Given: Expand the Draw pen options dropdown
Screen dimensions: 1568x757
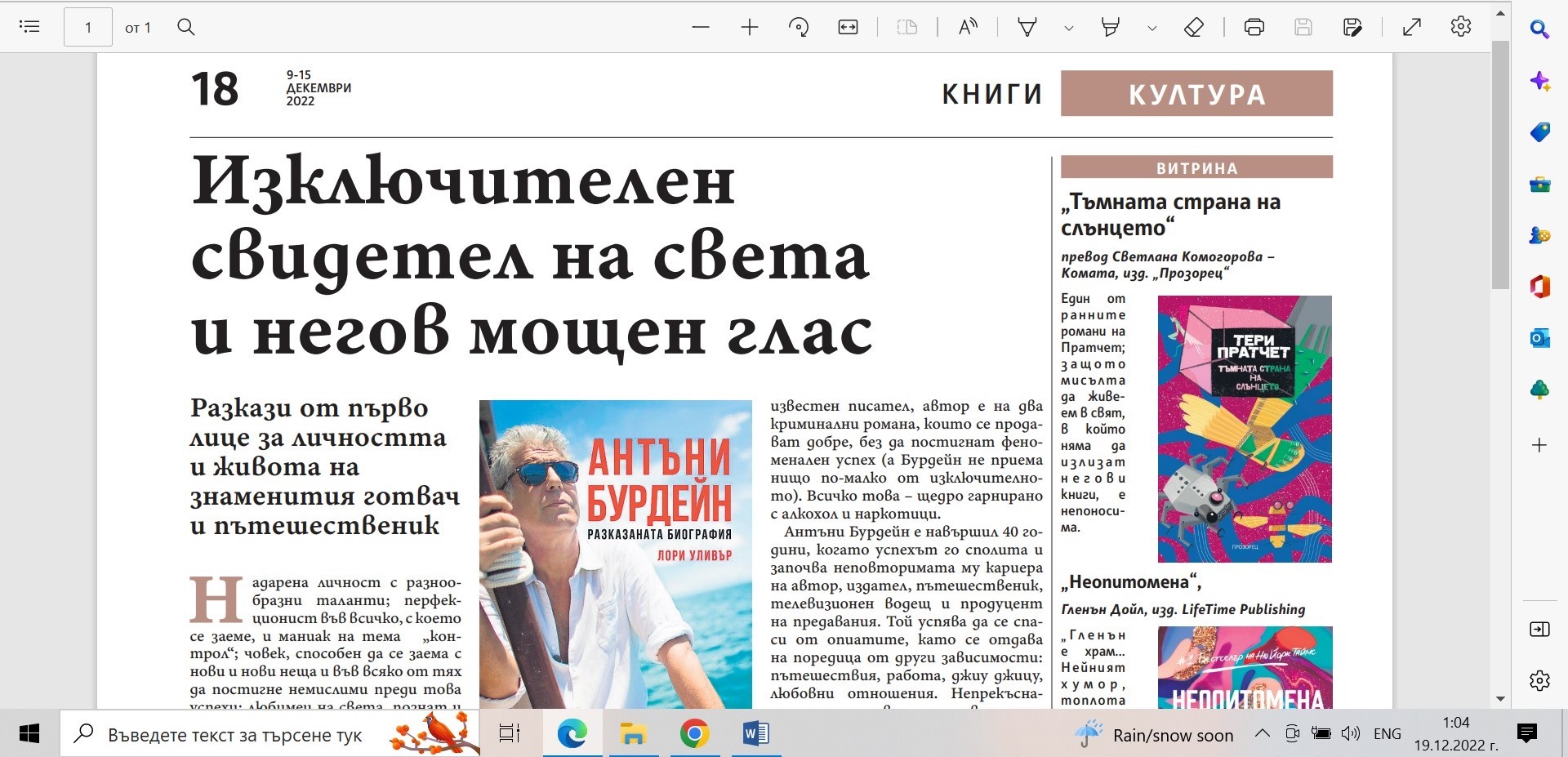Looking at the screenshot, I should coord(1069,28).
